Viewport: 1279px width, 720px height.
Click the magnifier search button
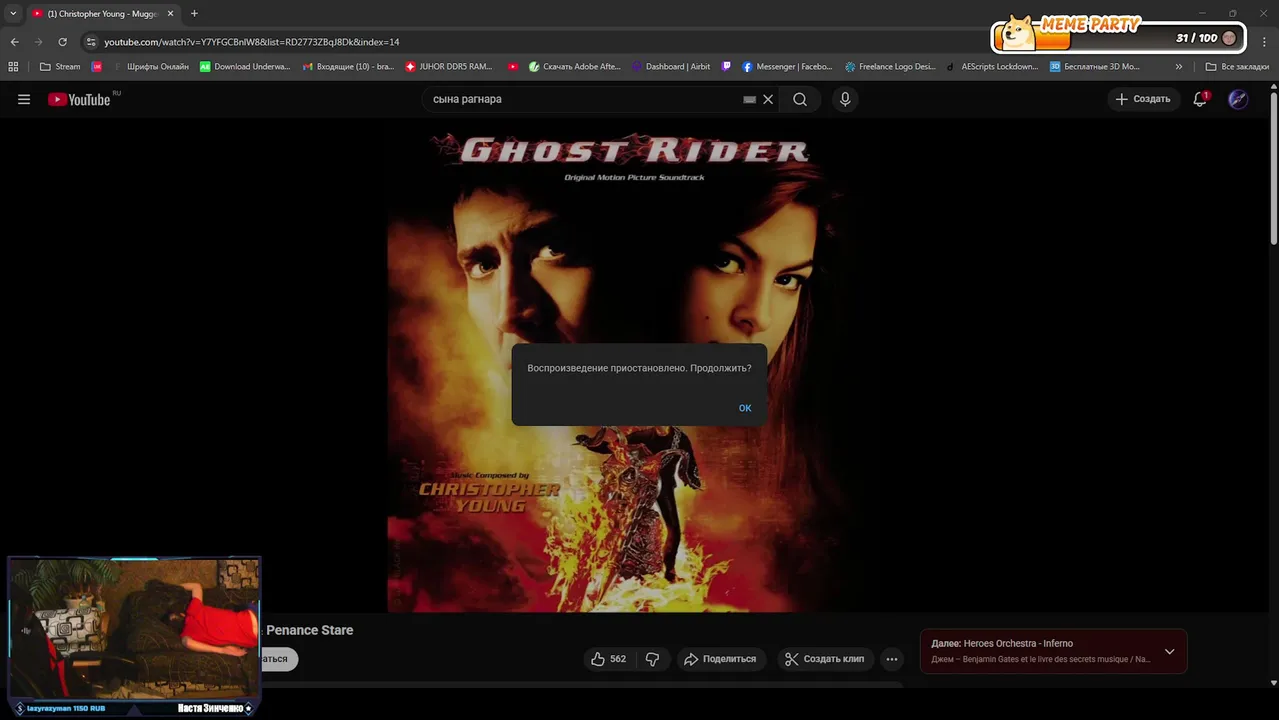[800, 99]
